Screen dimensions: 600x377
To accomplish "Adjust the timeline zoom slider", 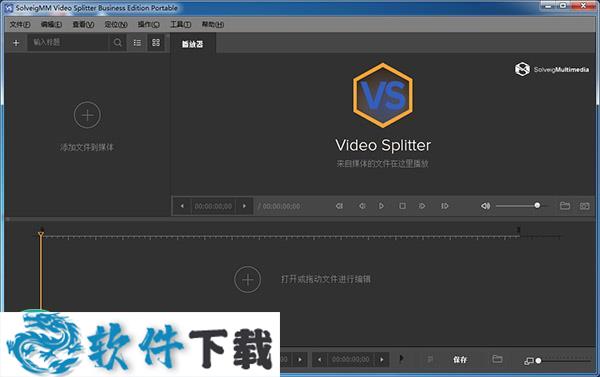I will [x=564, y=361].
